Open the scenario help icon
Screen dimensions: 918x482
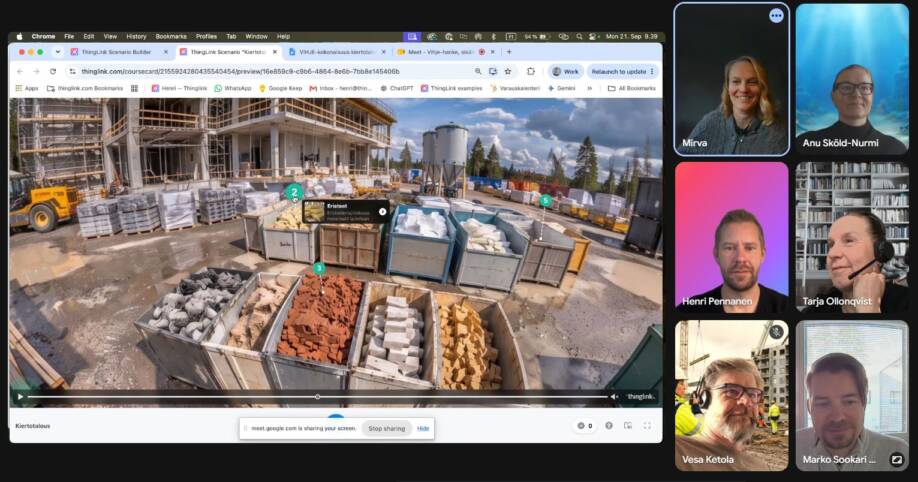(x=609, y=426)
